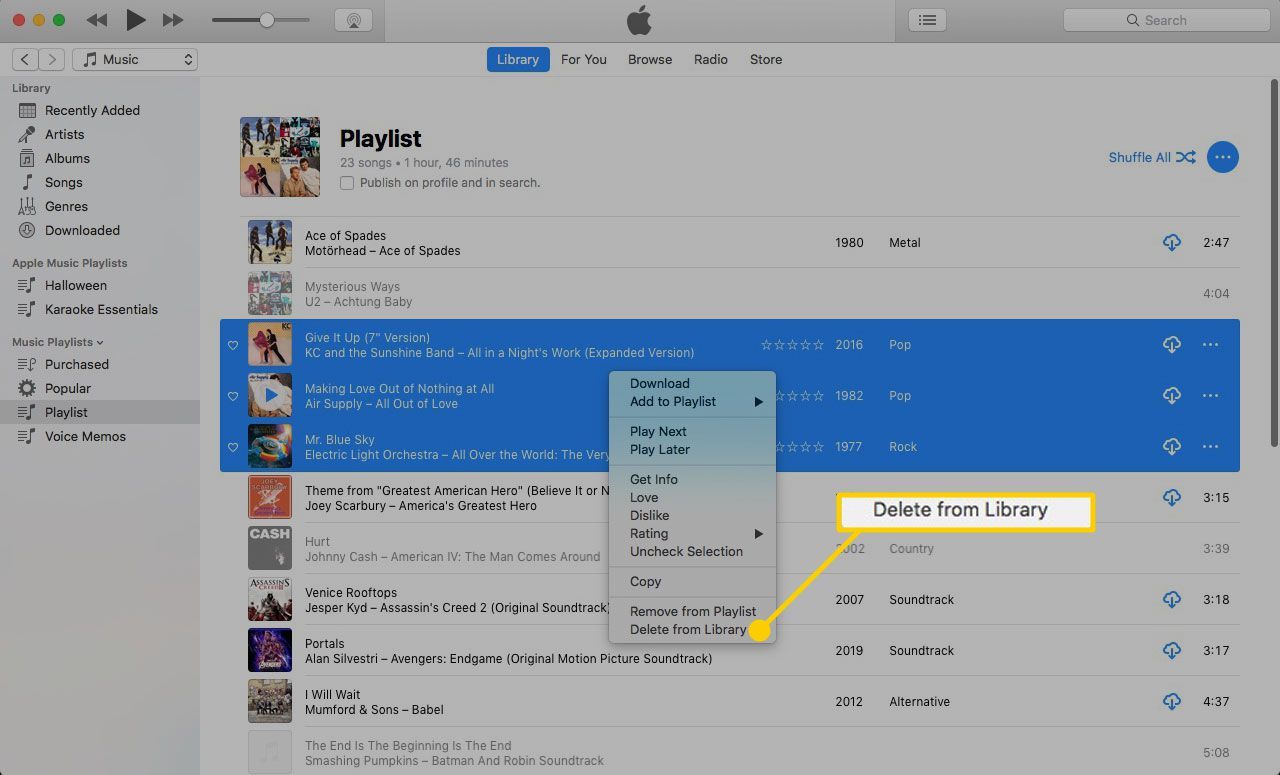The image size is (1280, 775).
Task: Skip ahead with the fast-forward button
Action: 173,20
